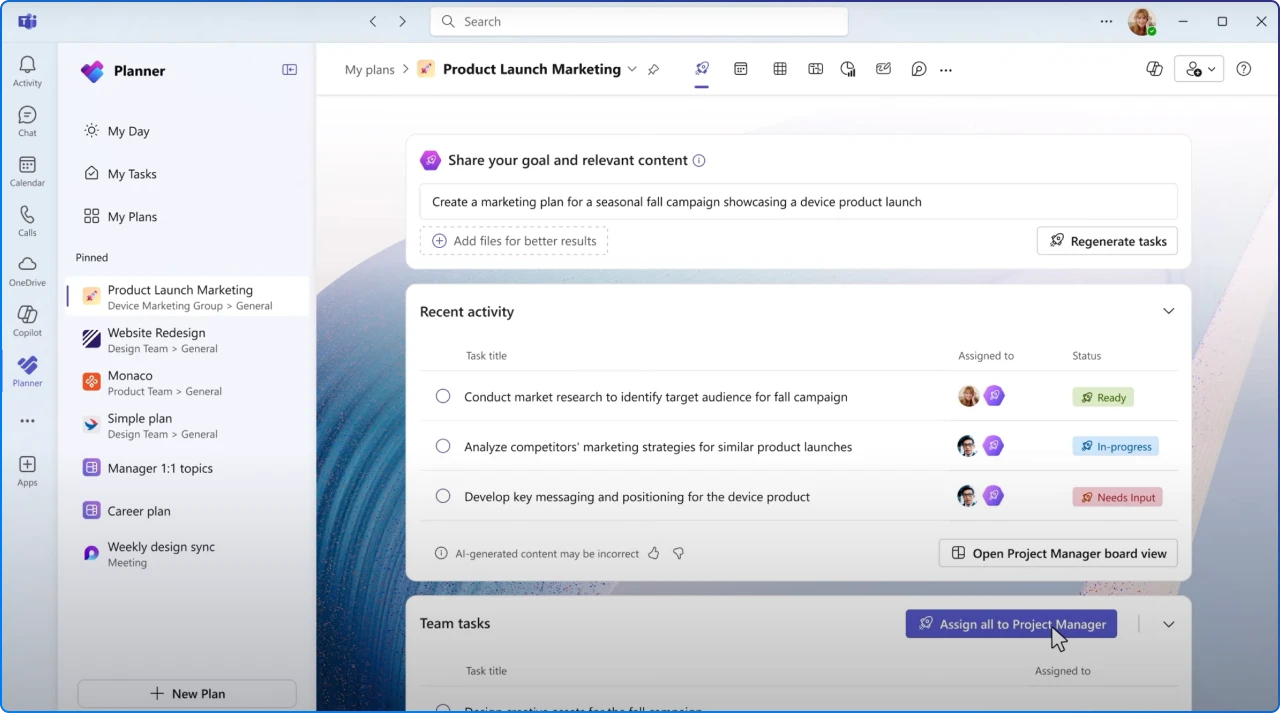Click the Regenerate tasks button

tap(1107, 241)
